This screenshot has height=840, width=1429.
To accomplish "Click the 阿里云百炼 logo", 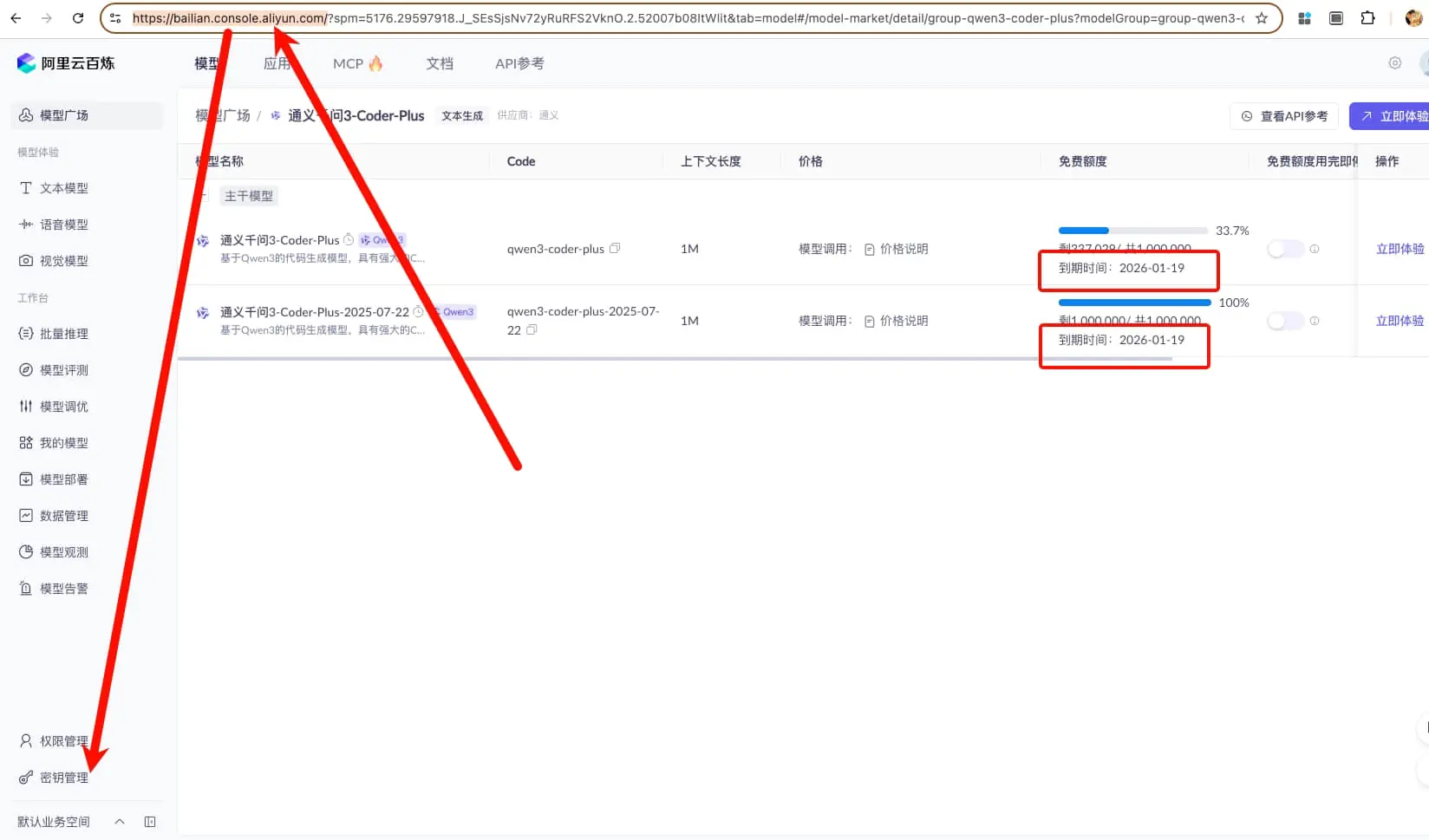I will click(x=66, y=63).
